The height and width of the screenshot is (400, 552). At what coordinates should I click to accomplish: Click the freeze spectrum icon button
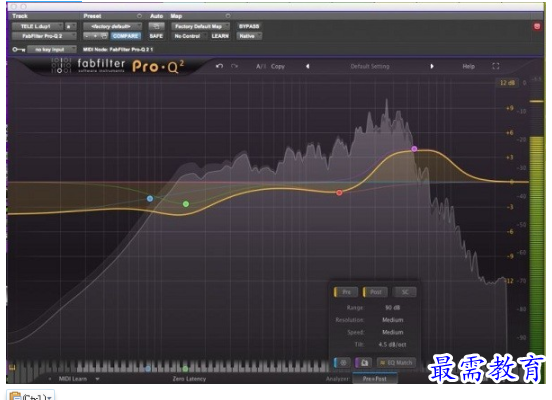tap(343, 362)
